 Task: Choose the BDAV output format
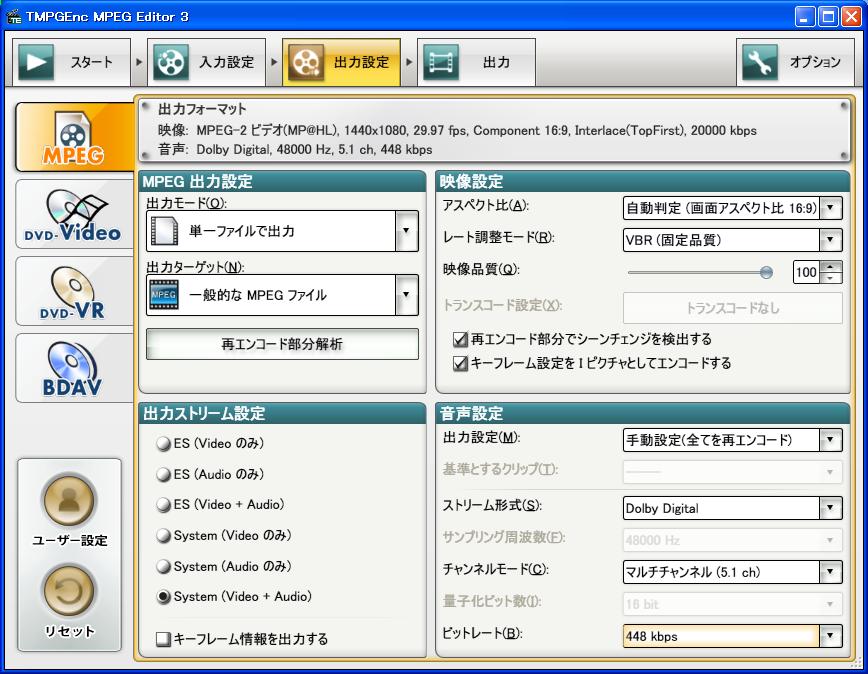[74, 367]
